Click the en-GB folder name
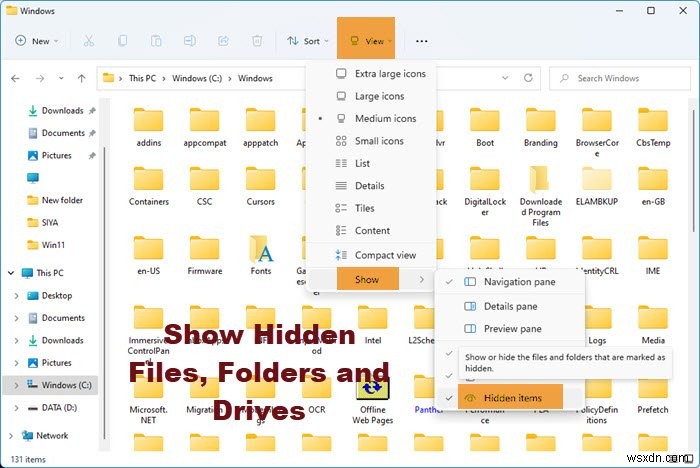The height and width of the screenshot is (468, 700). [x=653, y=201]
